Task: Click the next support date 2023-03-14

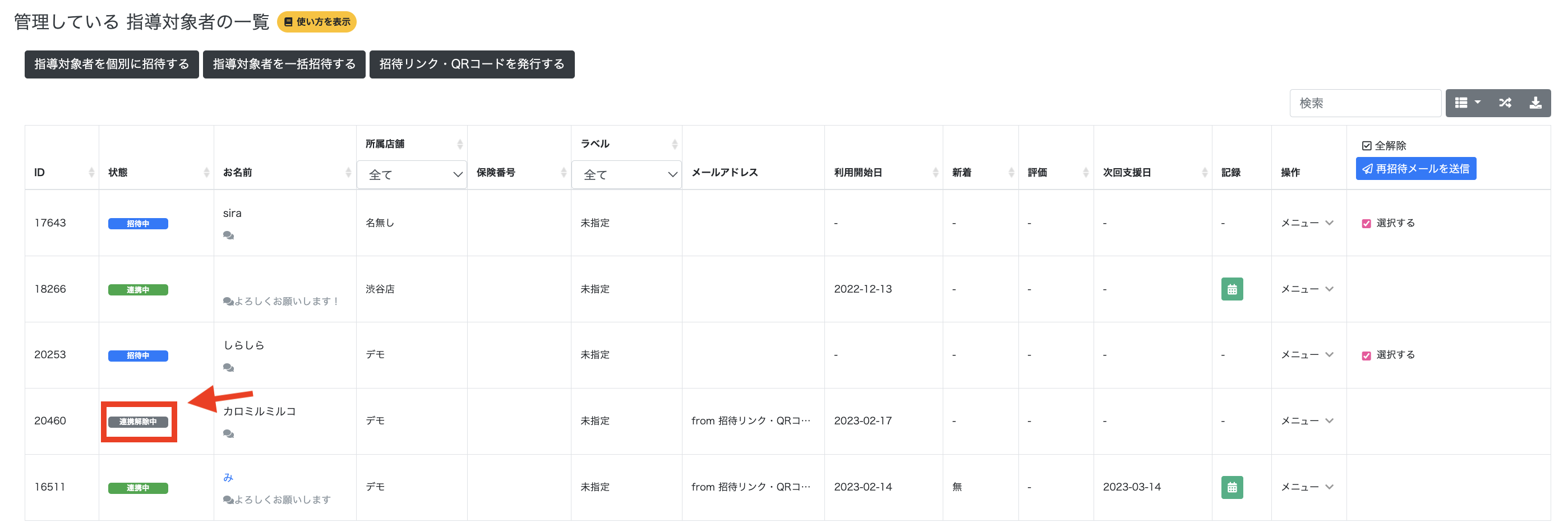Action: (1132, 487)
